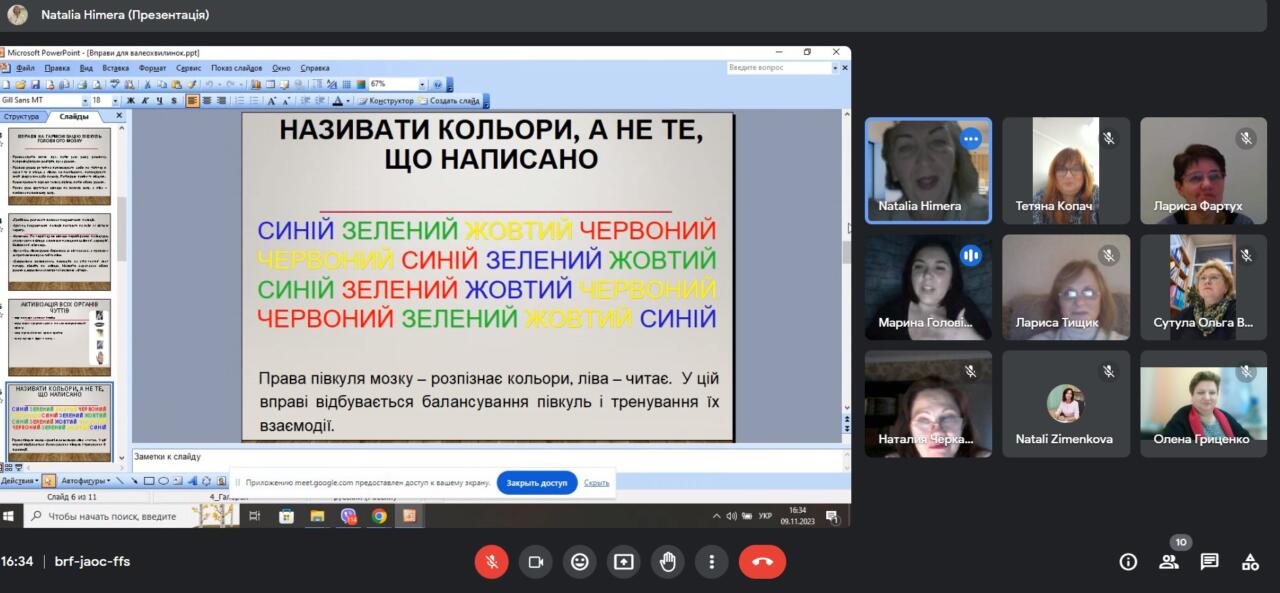
Task: Toggle Italic (К) formatting
Action: pyautogui.click(x=145, y=101)
